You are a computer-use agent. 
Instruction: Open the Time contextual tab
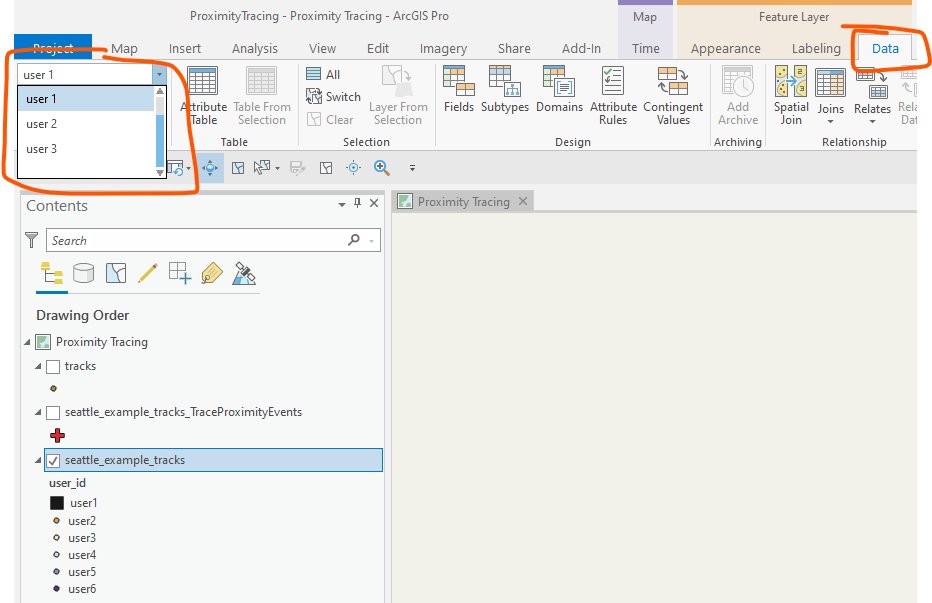tap(646, 49)
